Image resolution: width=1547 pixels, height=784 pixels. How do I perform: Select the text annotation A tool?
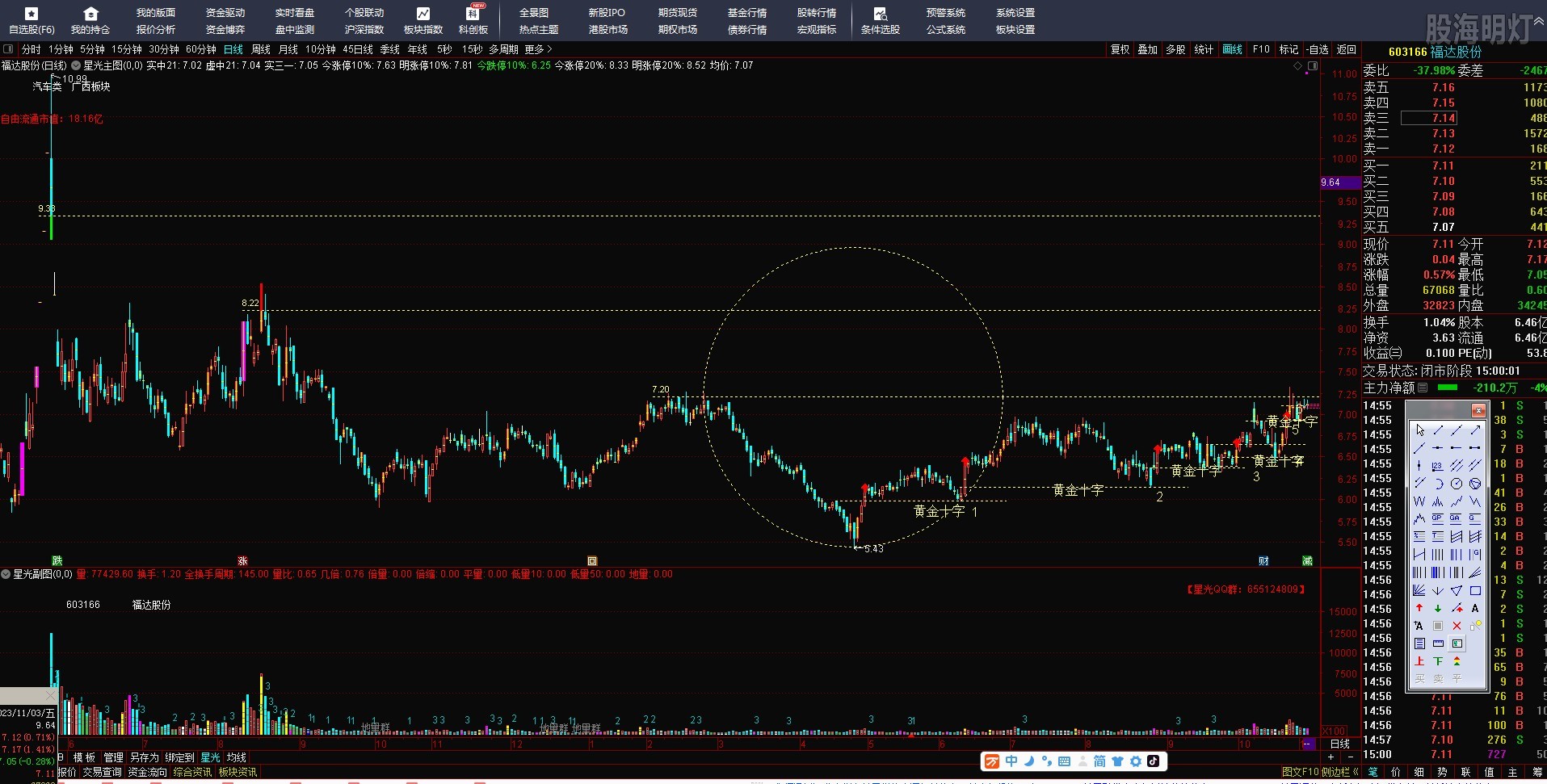click(x=1475, y=607)
